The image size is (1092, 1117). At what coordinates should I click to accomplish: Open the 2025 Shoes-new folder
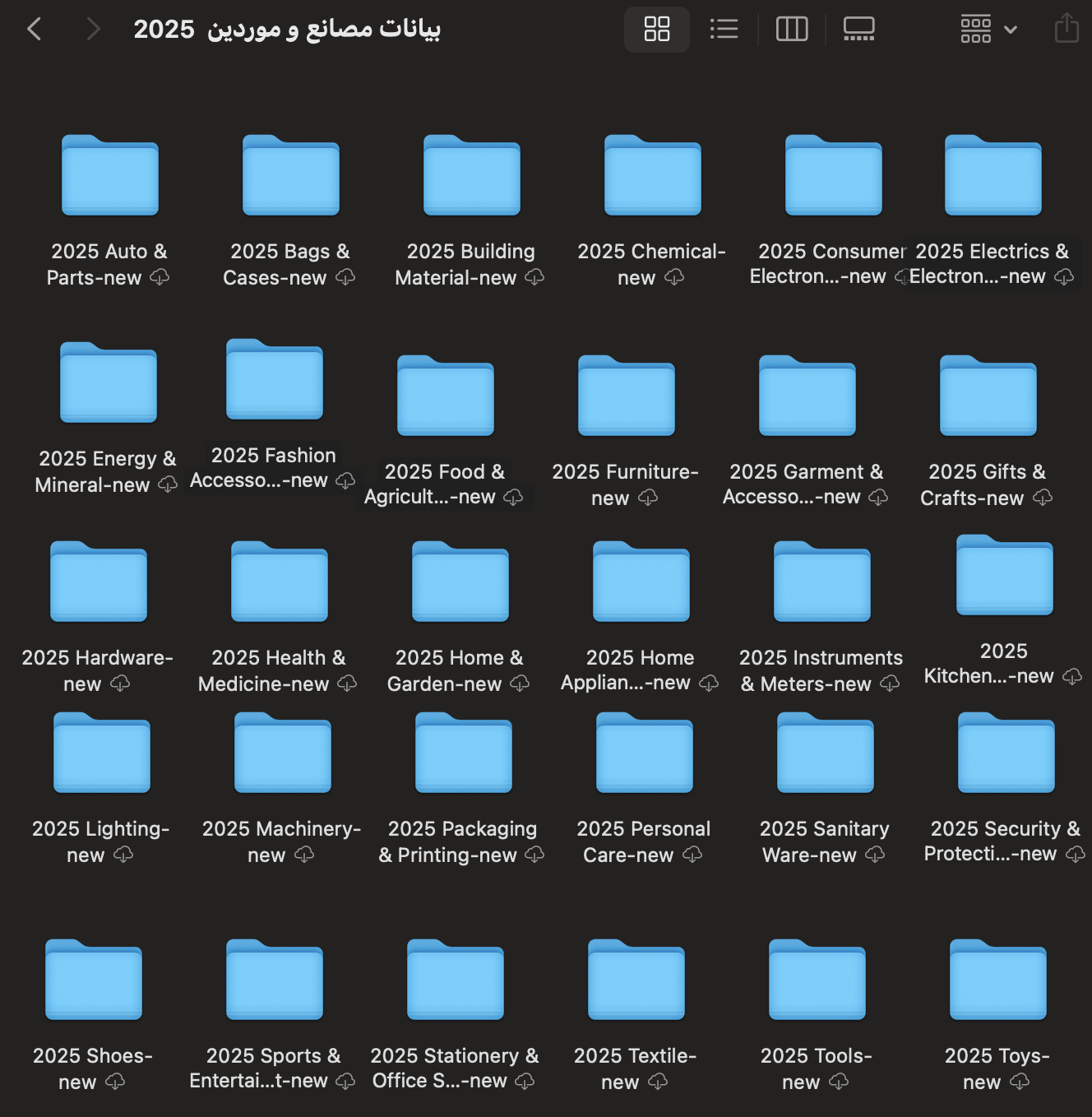click(94, 980)
